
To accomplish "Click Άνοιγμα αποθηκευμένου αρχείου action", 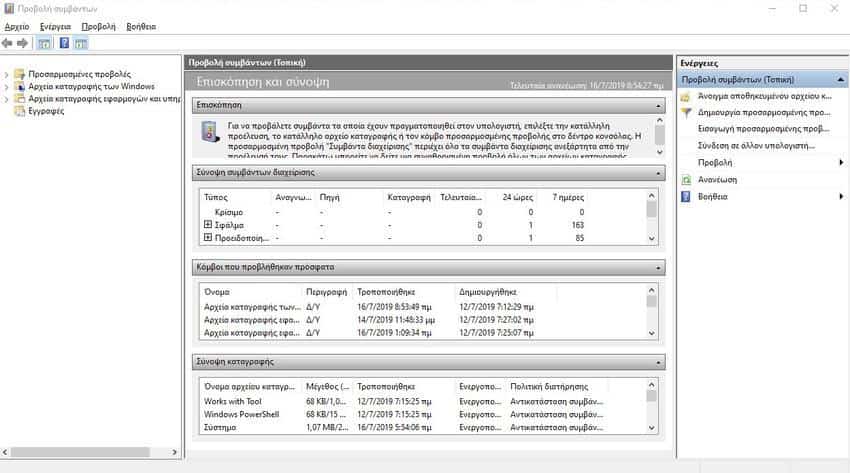I will pyautogui.click(x=764, y=96).
